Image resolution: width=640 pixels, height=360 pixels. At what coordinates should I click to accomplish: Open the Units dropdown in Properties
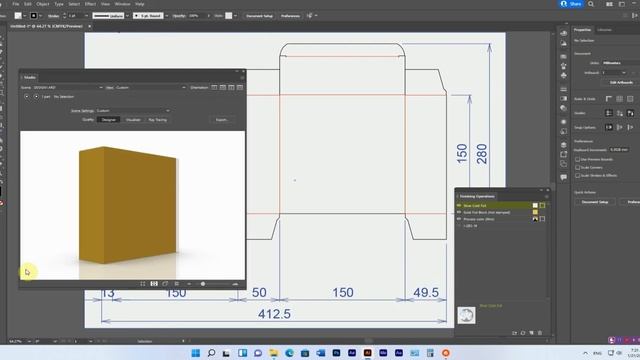pos(621,63)
